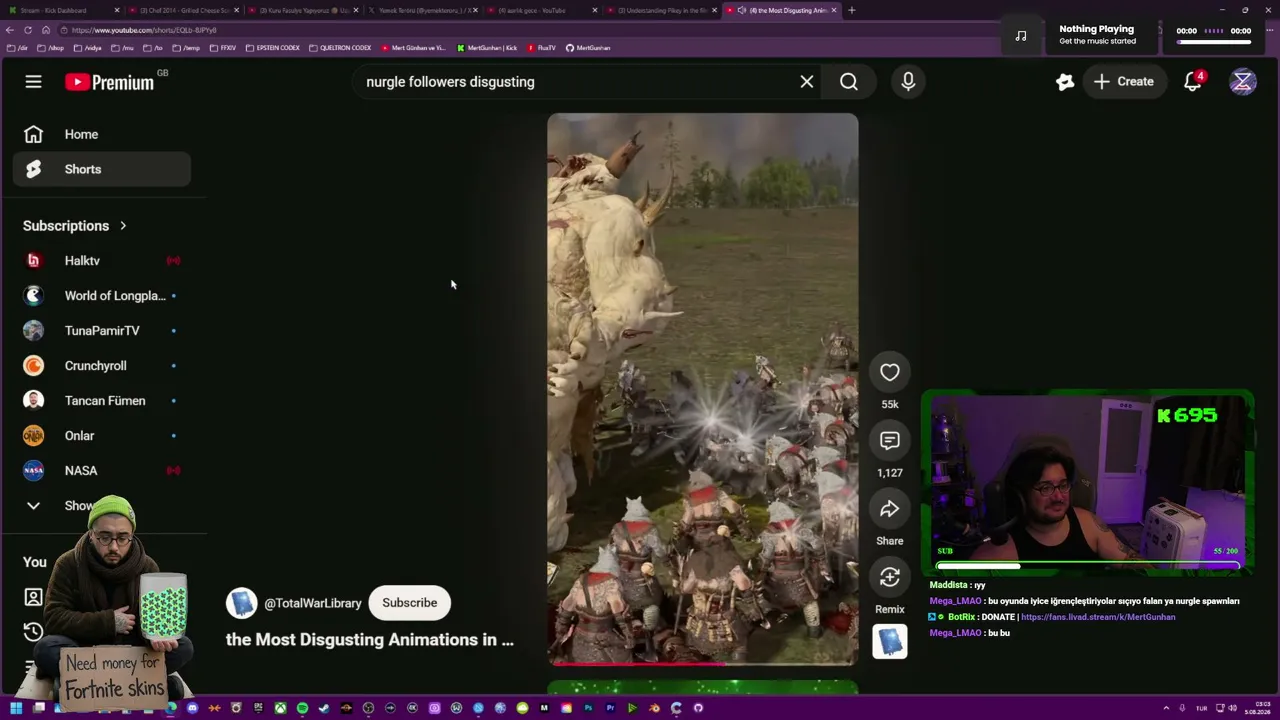The width and height of the screenshot is (1280, 720).
Task: Open the Create menu
Action: coord(1124,82)
